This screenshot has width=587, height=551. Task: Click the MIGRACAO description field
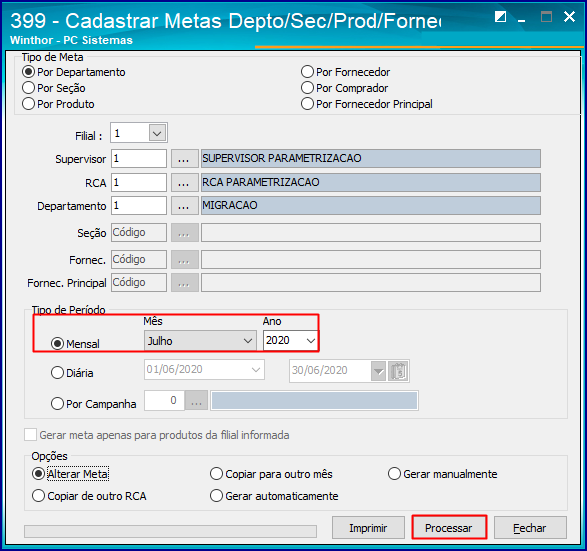coord(371,206)
